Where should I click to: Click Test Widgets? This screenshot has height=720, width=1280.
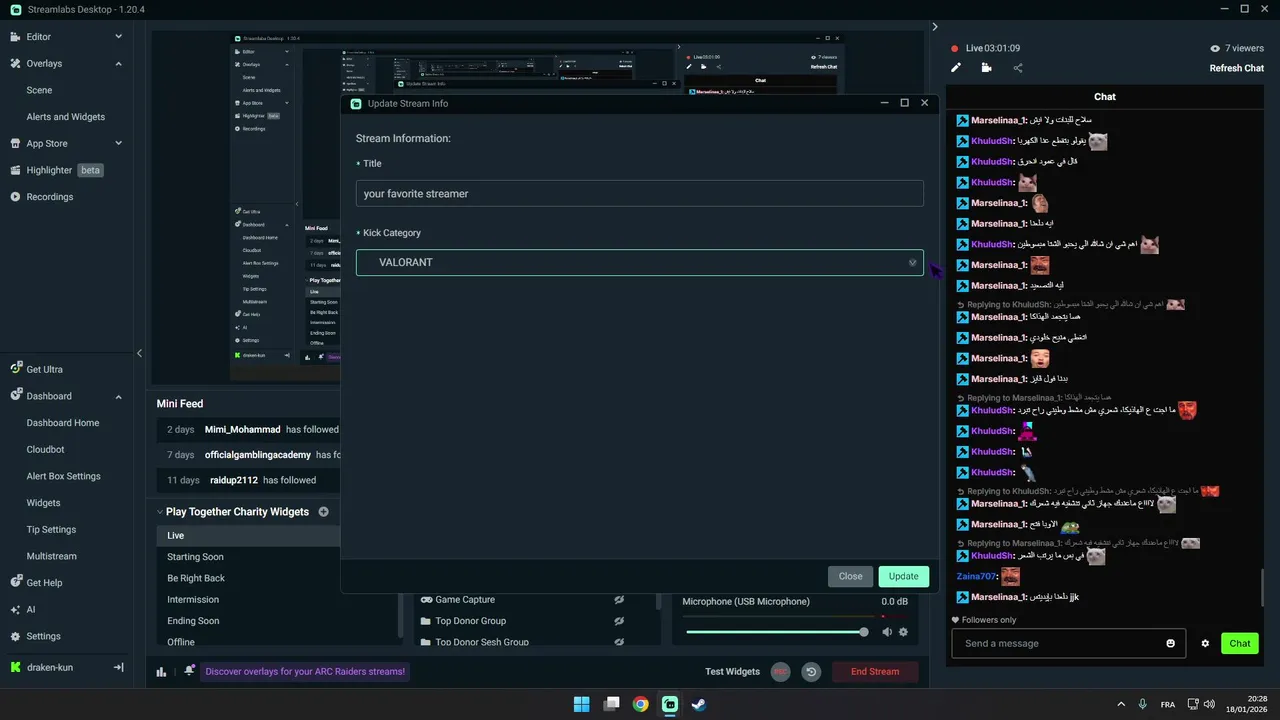(x=732, y=672)
